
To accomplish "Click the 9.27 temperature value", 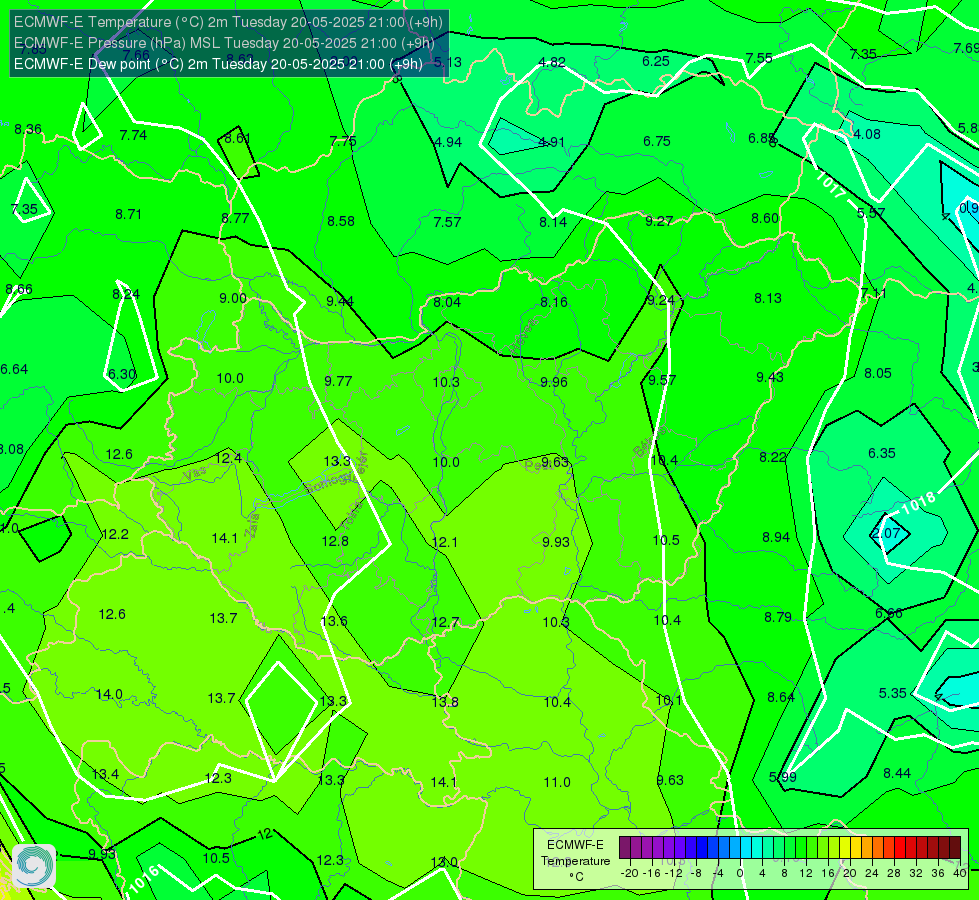I will (x=659, y=221).
